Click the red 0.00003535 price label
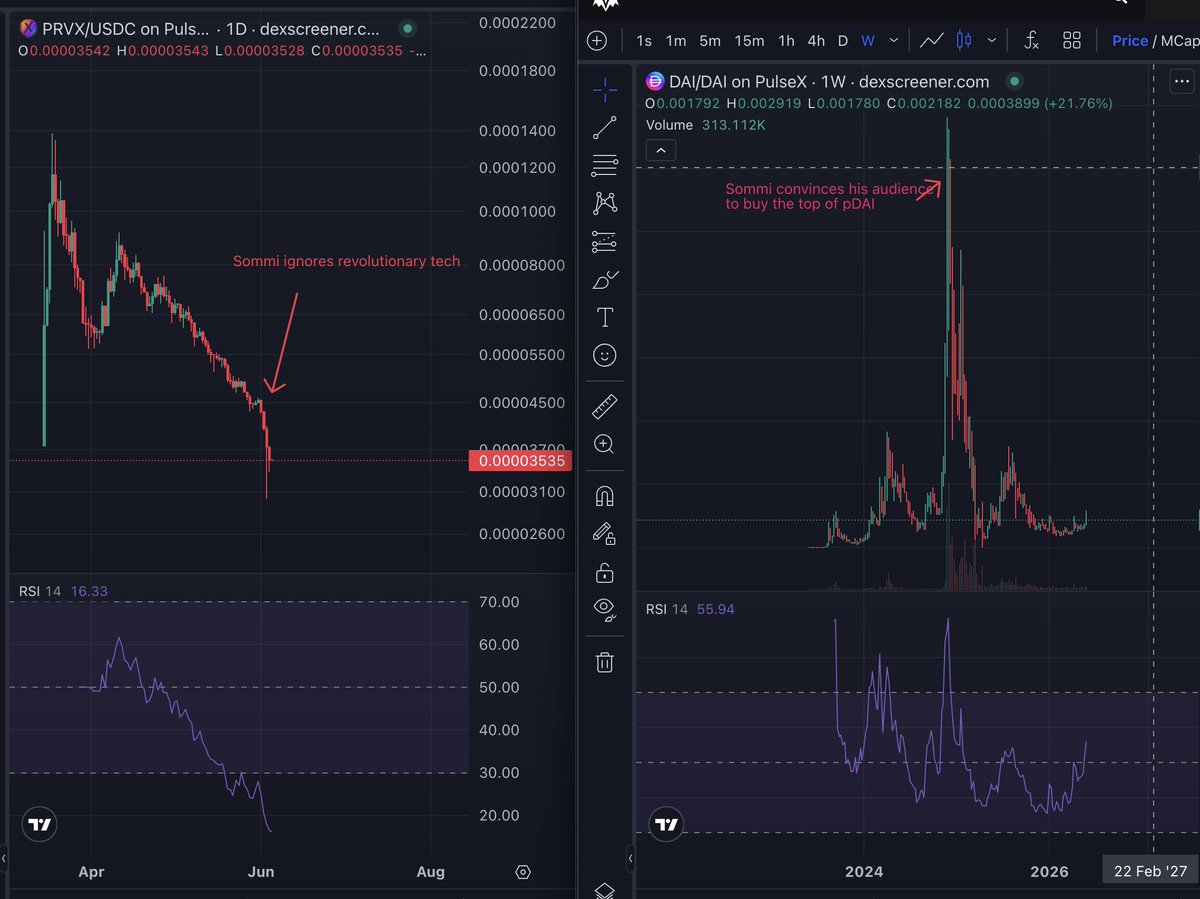The width and height of the screenshot is (1200, 899). 523,461
